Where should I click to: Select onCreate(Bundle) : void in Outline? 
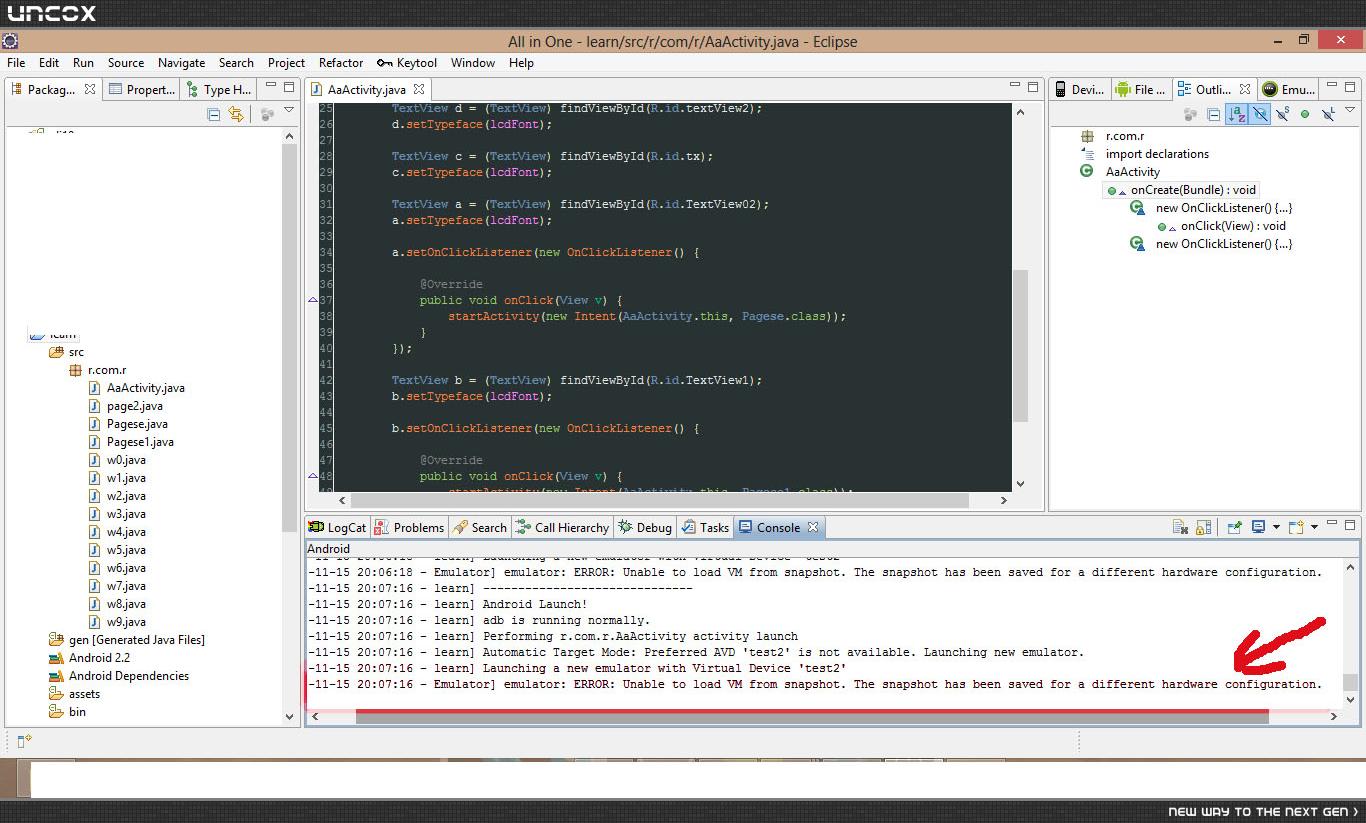[1182, 190]
